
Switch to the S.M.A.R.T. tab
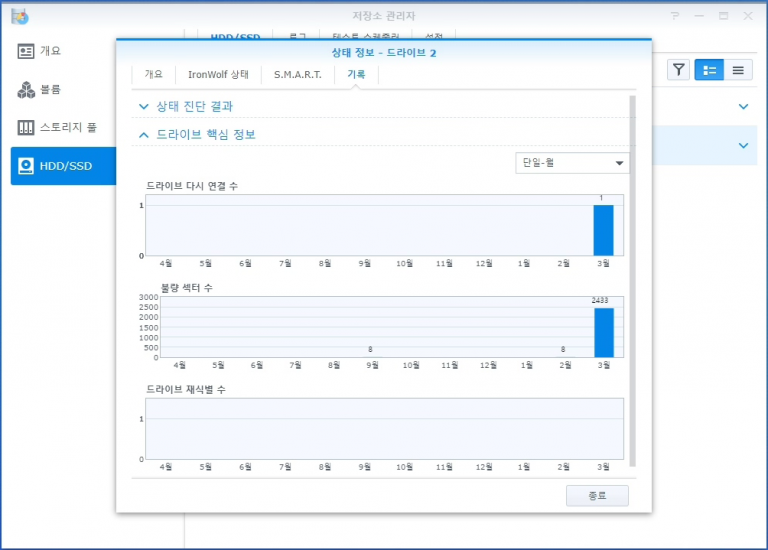[x=297, y=74]
